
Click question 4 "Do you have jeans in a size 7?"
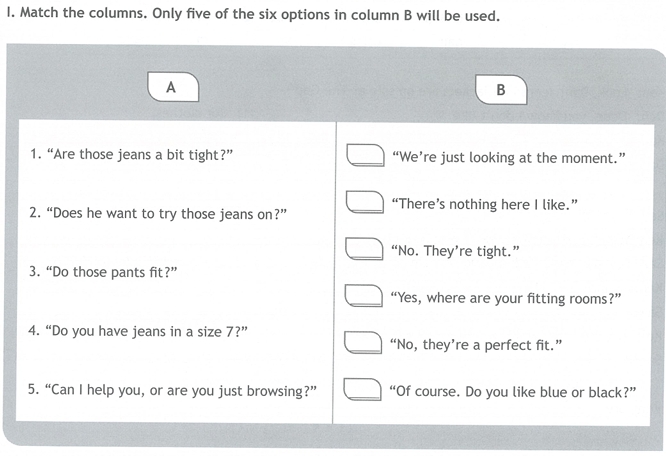[x=138, y=331]
